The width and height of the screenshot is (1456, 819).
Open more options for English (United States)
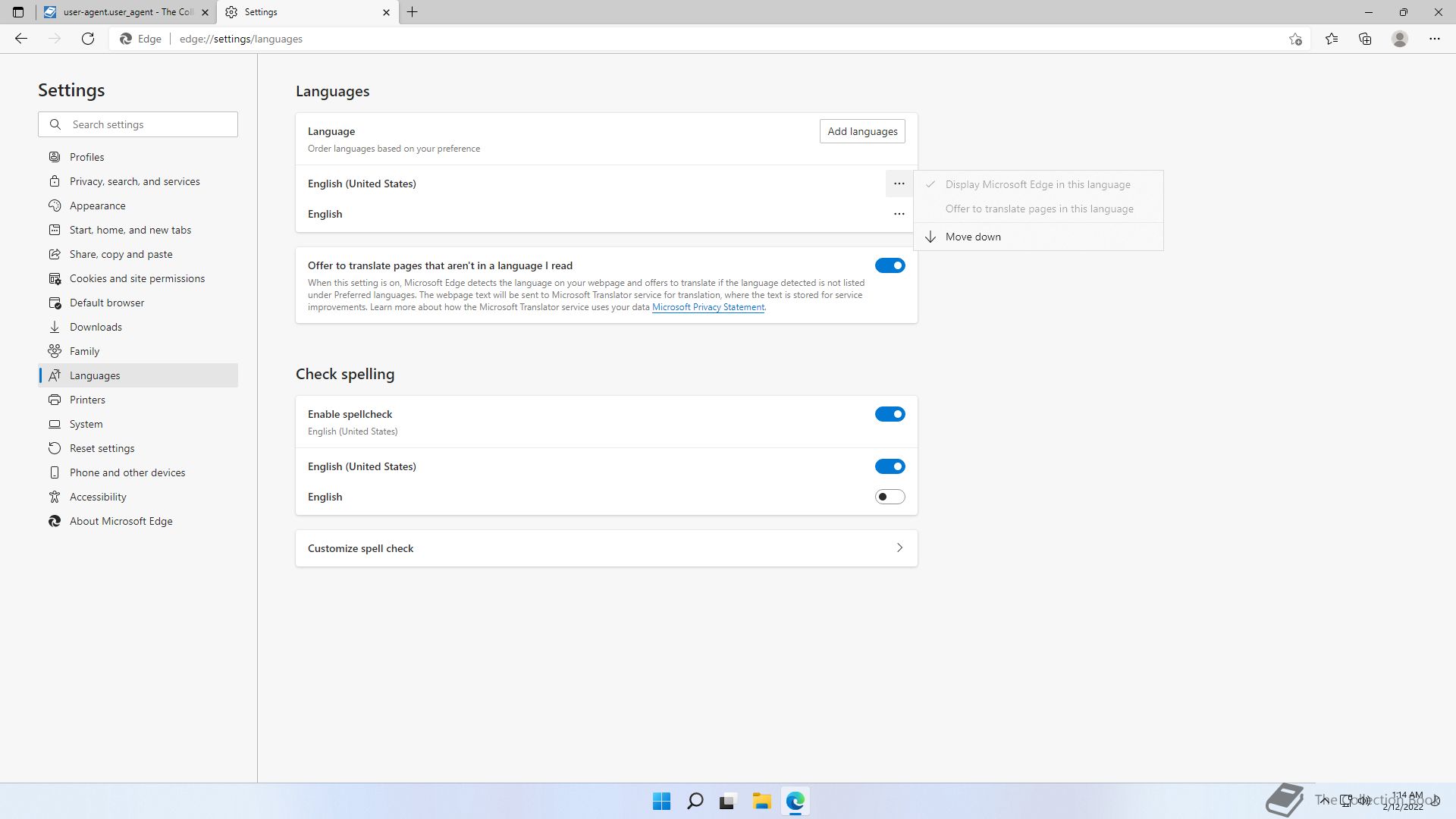click(x=899, y=184)
